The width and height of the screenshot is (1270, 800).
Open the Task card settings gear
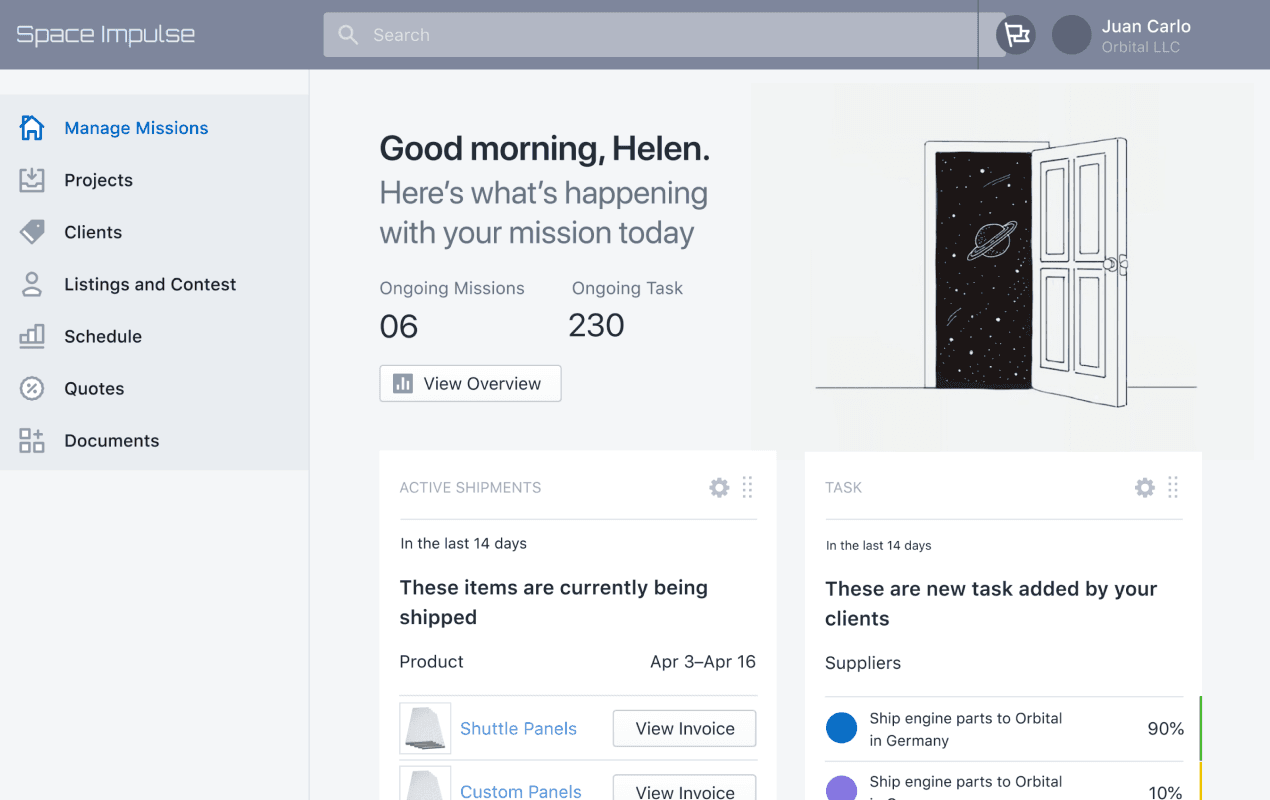(x=1145, y=488)
